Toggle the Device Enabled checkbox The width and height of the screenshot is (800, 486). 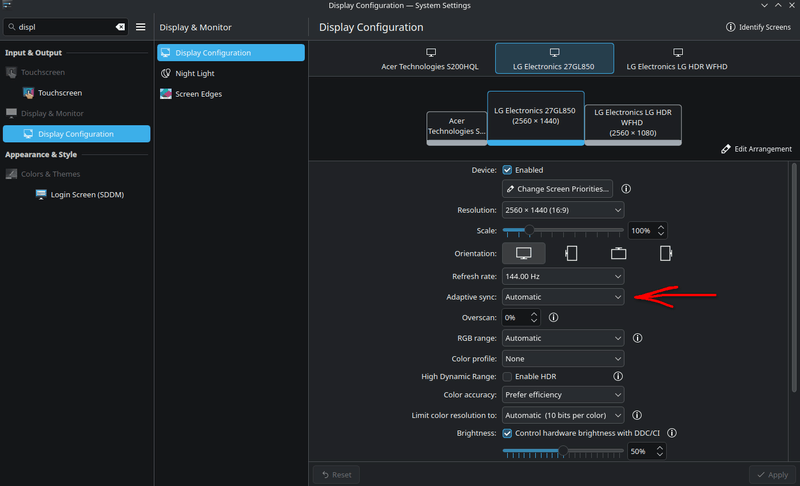(507, 170)
